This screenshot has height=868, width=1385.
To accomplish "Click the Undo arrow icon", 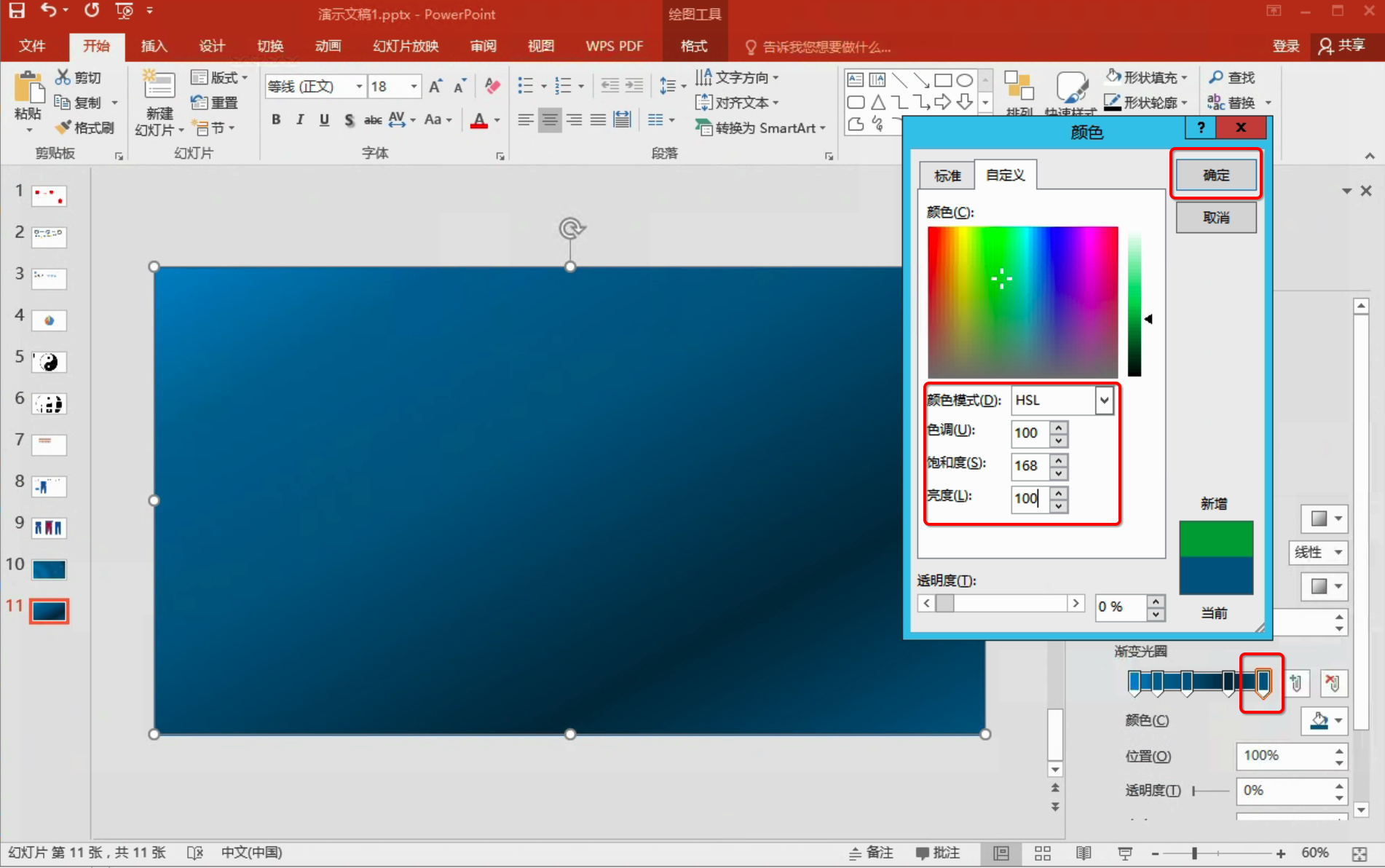I will click(49, 10).
